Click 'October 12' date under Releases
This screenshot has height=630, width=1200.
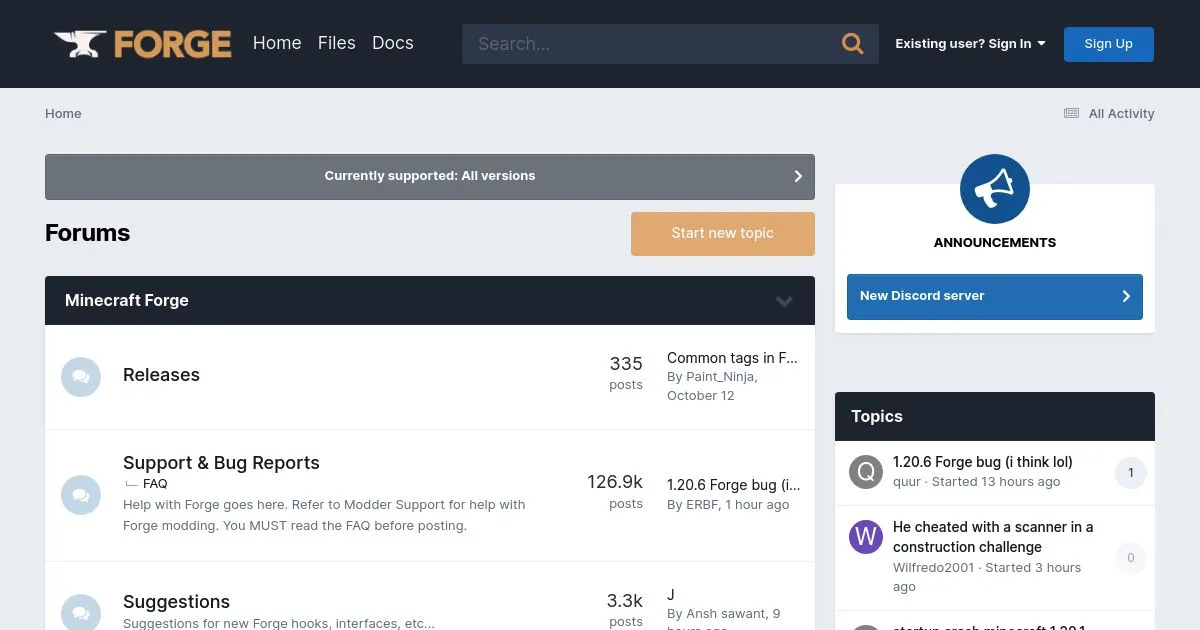pyautogui.click(x=700, y=396)
